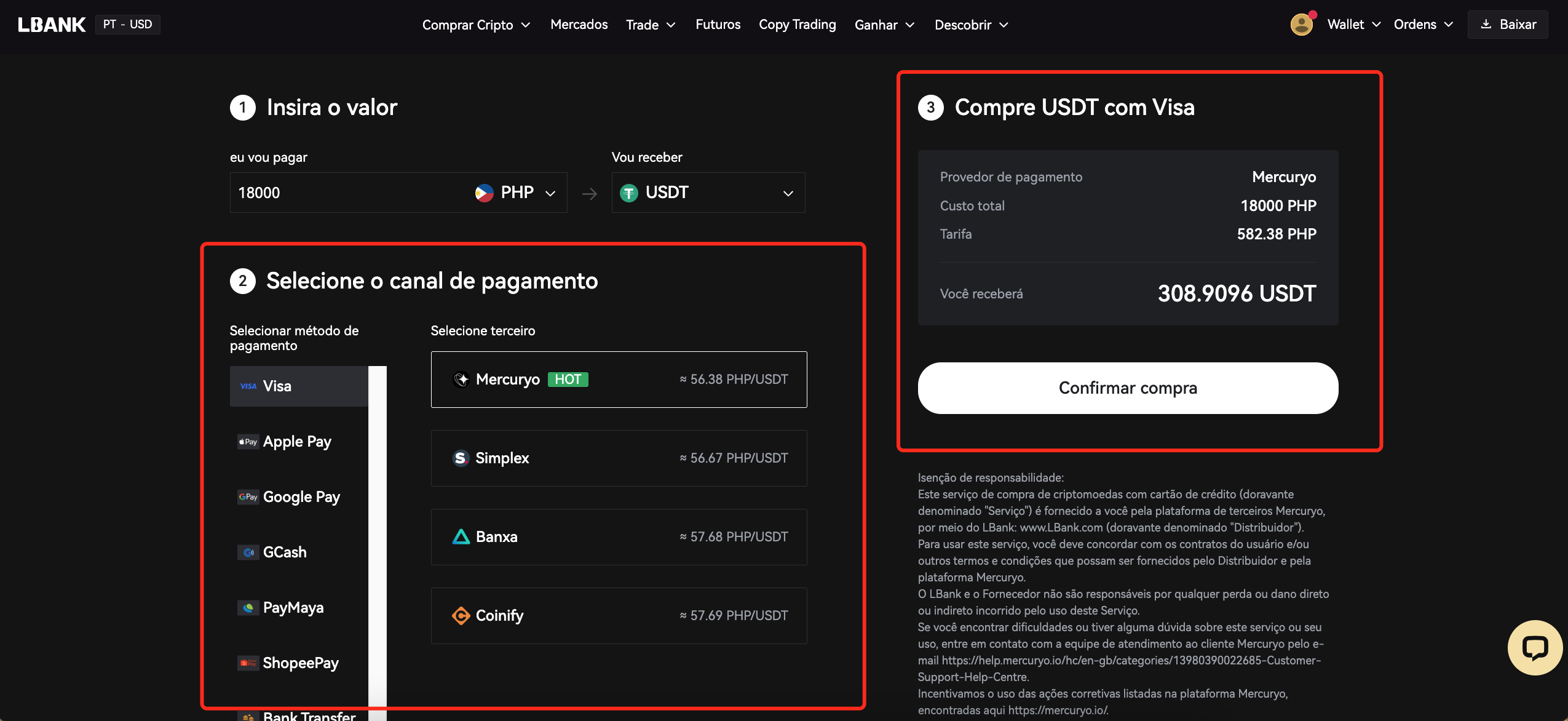Expand the Ordens menu
The height and width of the screenshot is (721, 1568).
(1423, 25)
